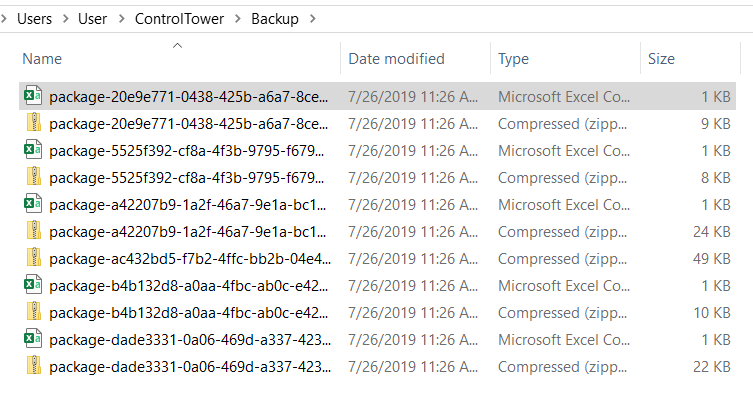The image size is (753, 401).
Task: Sort files by the Type column header
Action: (513, 59)
